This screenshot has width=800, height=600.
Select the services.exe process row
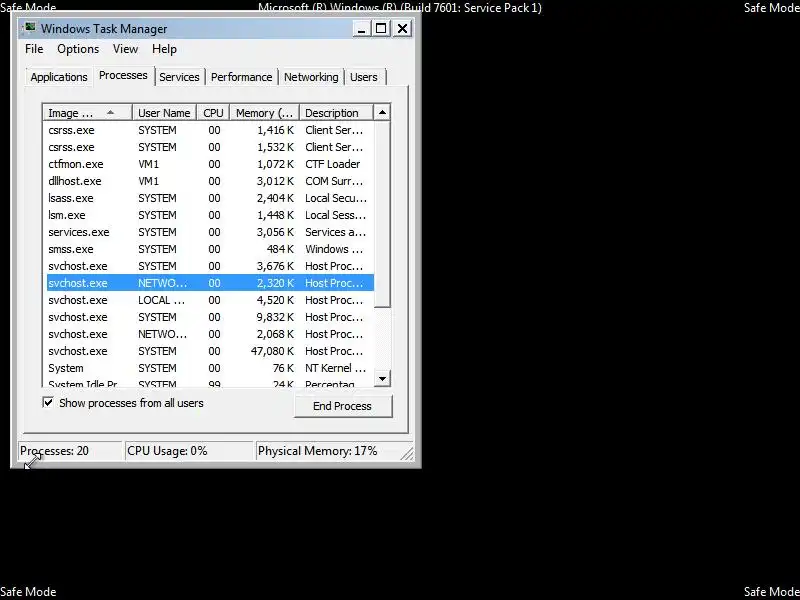point(210,232)
